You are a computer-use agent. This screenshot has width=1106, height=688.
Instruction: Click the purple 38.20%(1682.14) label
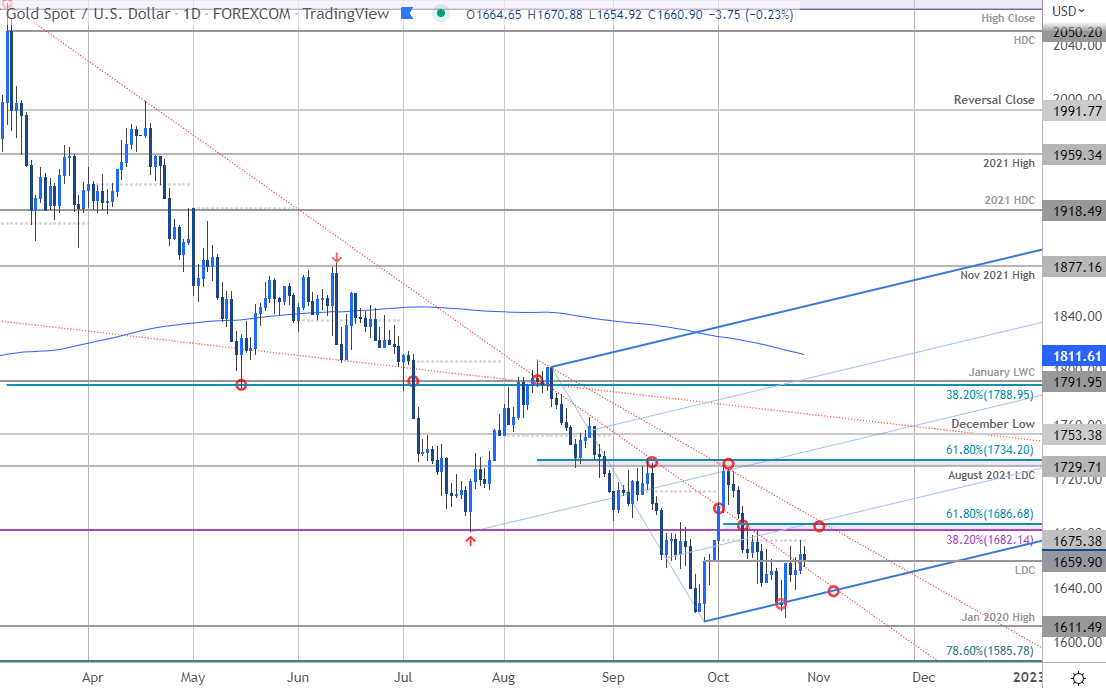pos(990,541)
